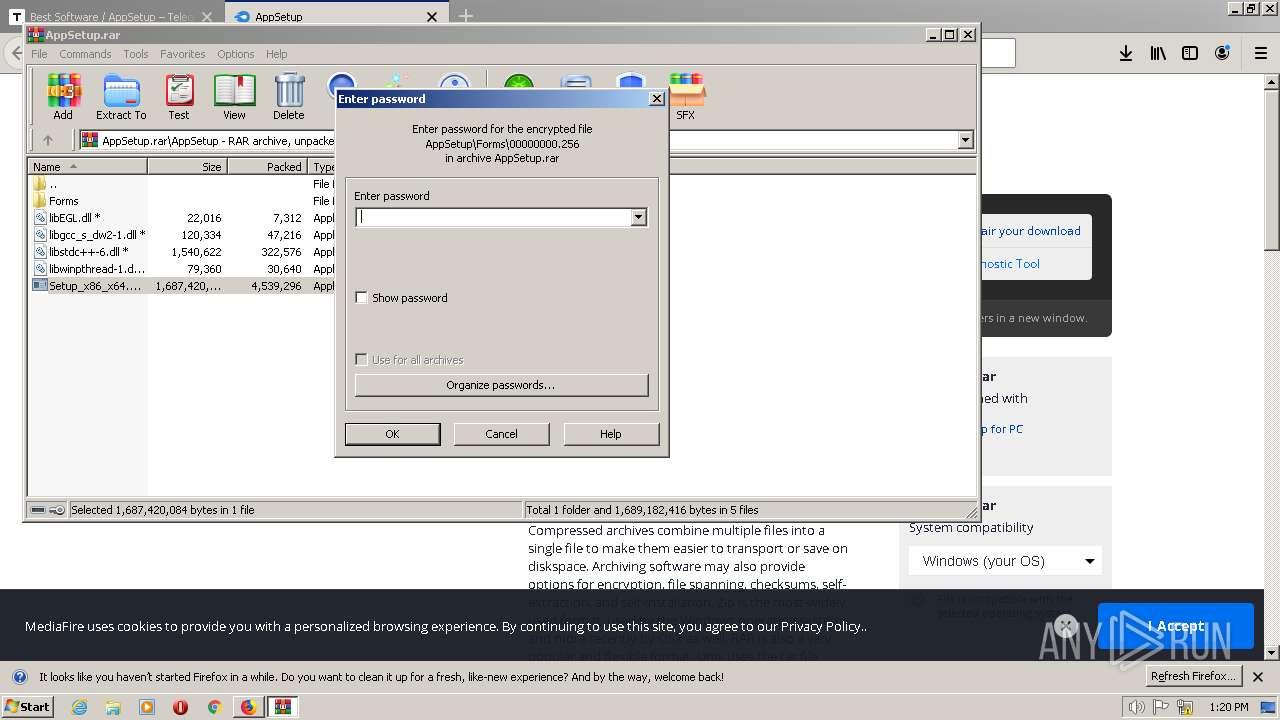Open the Firefox Library icon
The width and height of the screenshot is (1280, 720).
tap(1158, 53)
